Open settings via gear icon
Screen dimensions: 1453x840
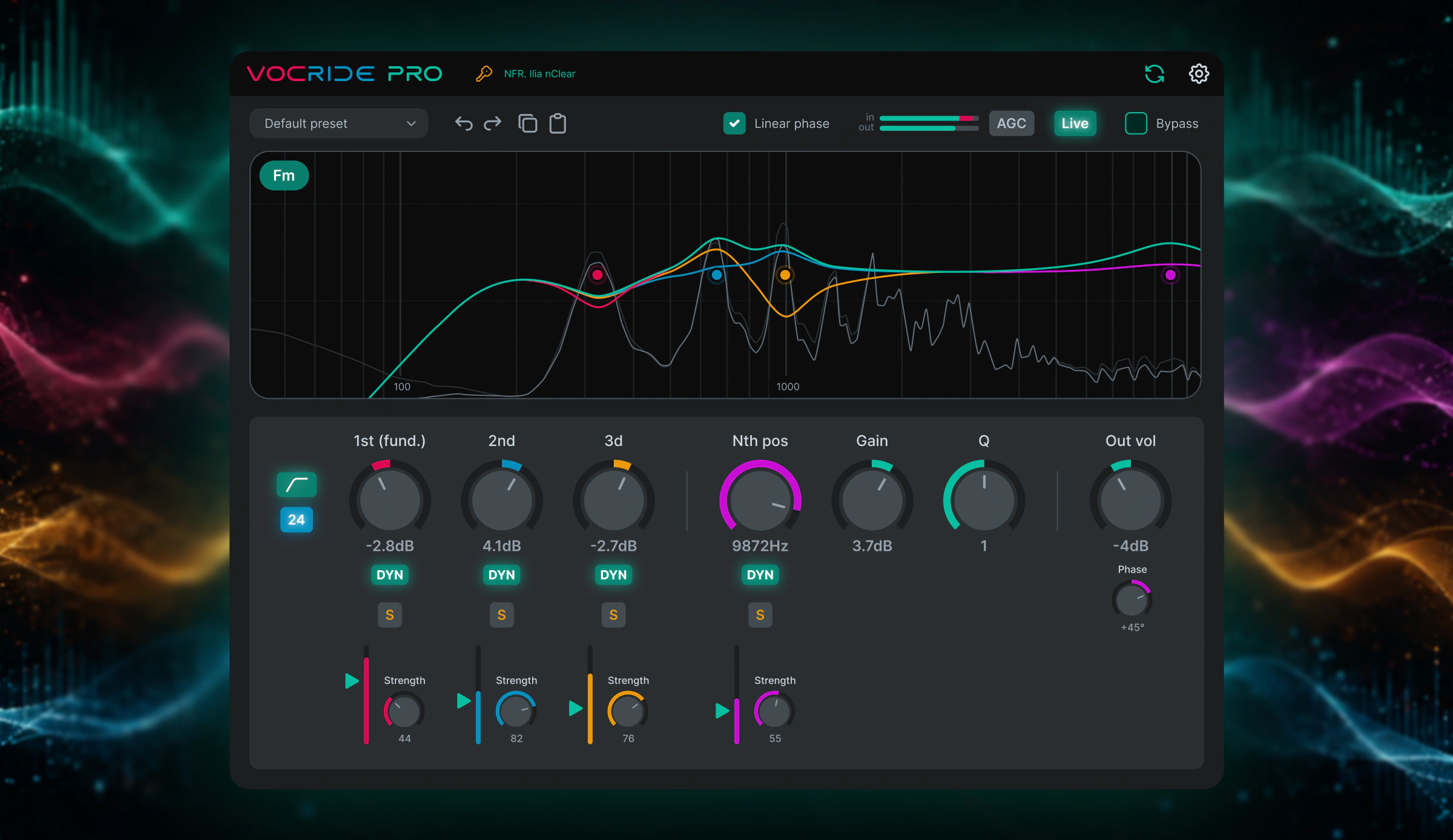pyautogui.click(x=1199, y=74)
